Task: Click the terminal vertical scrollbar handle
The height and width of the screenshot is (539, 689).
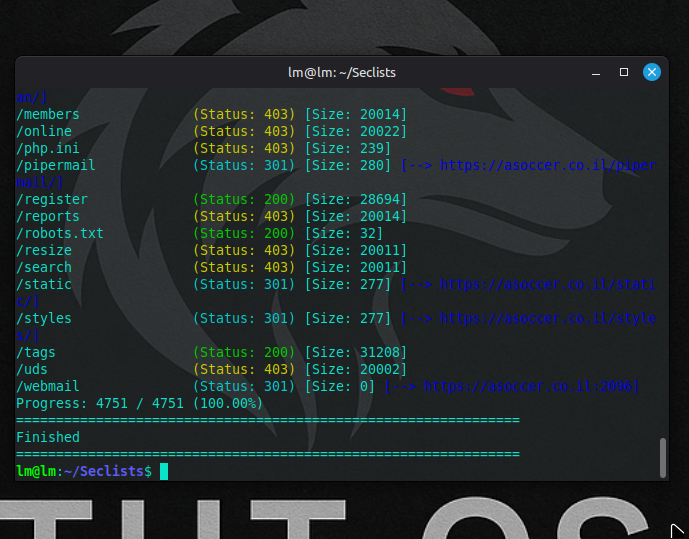Action: [663, 457]
